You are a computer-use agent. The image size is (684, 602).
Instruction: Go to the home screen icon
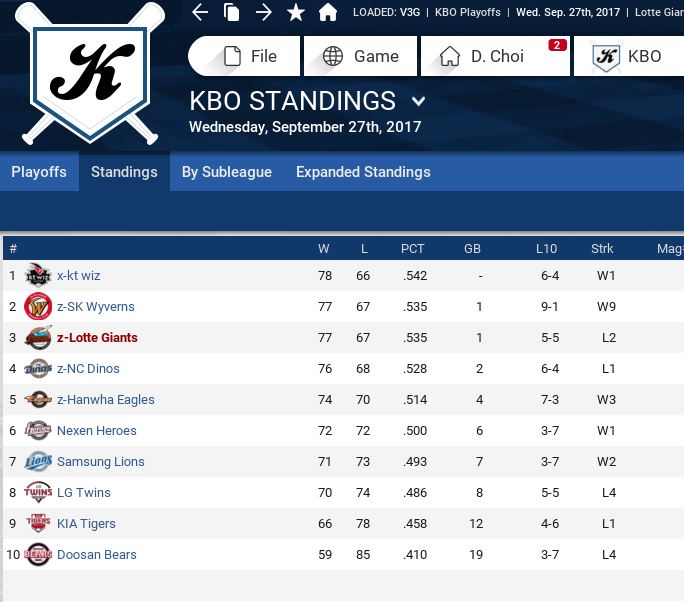[x=328, y=13]
